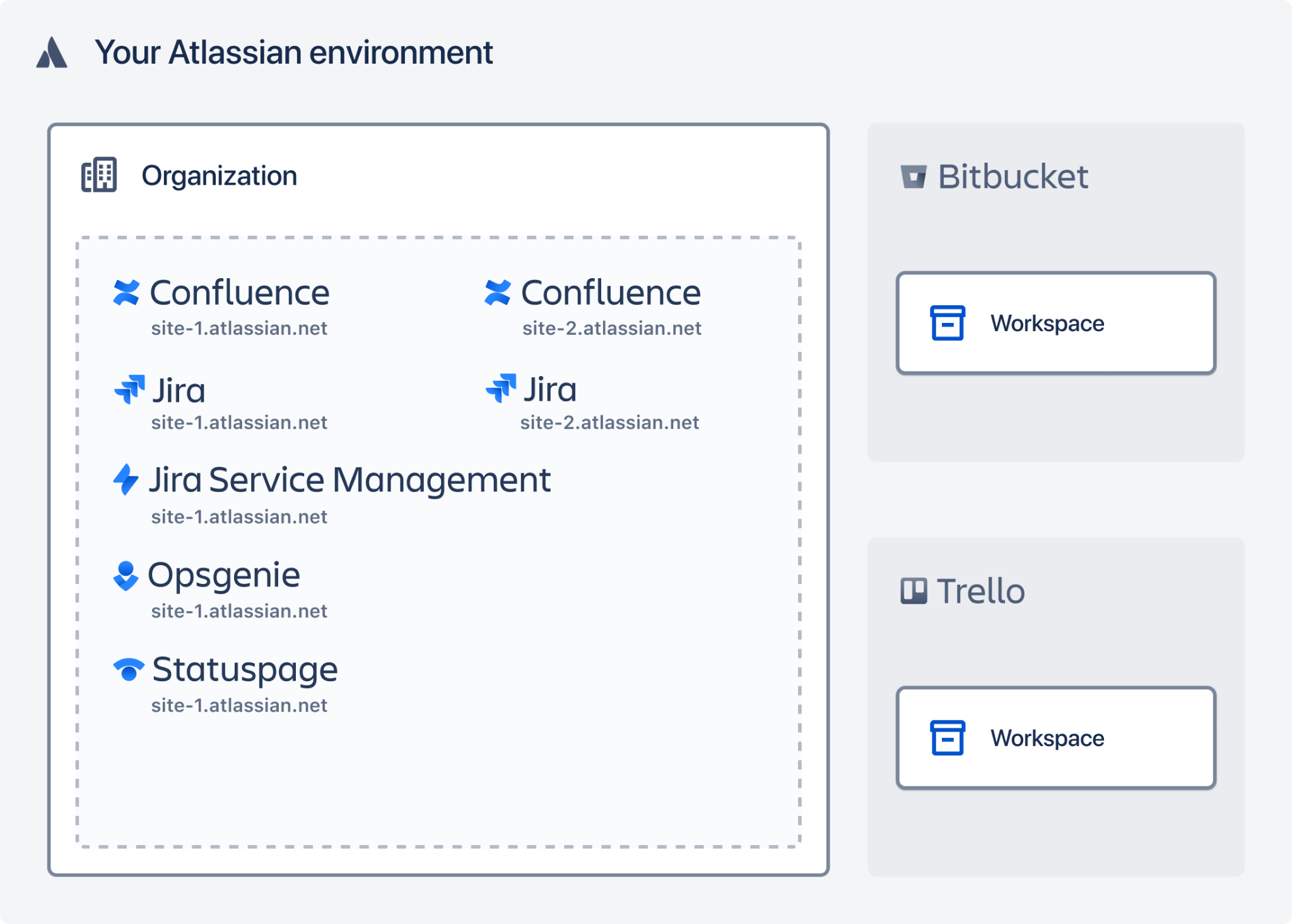Select the Jira label for site-2

550,389
